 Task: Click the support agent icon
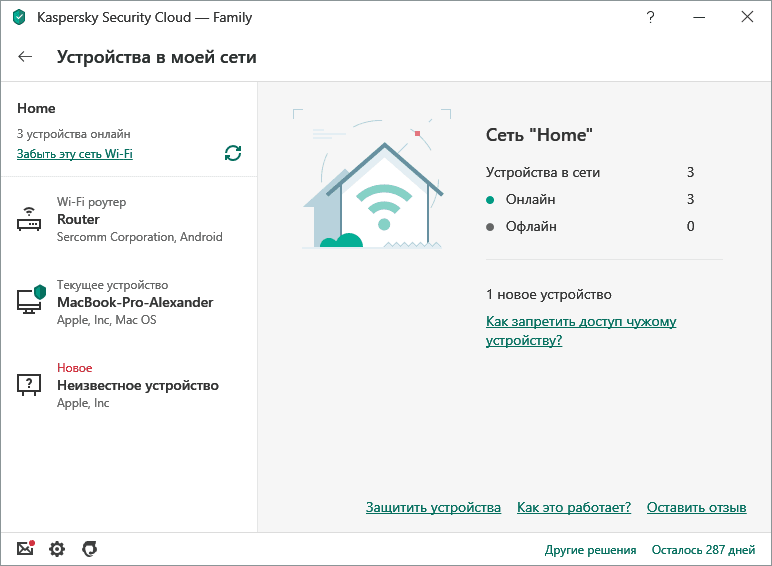pyautogui.click(x=89, y=548)
